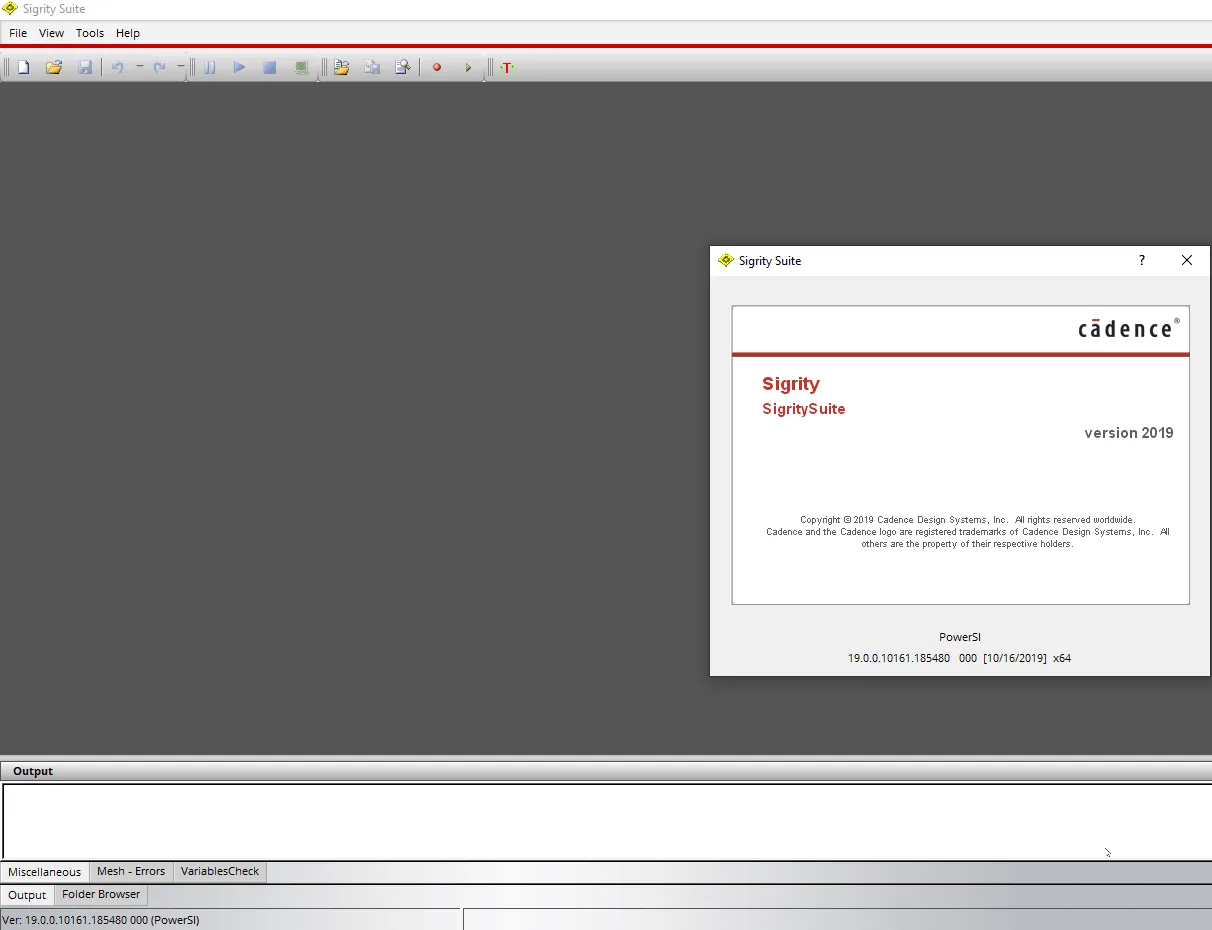Expand the Undo history dropdown arrow
Viewport: 1212px width, 930px height.
[x=140, y=67]
